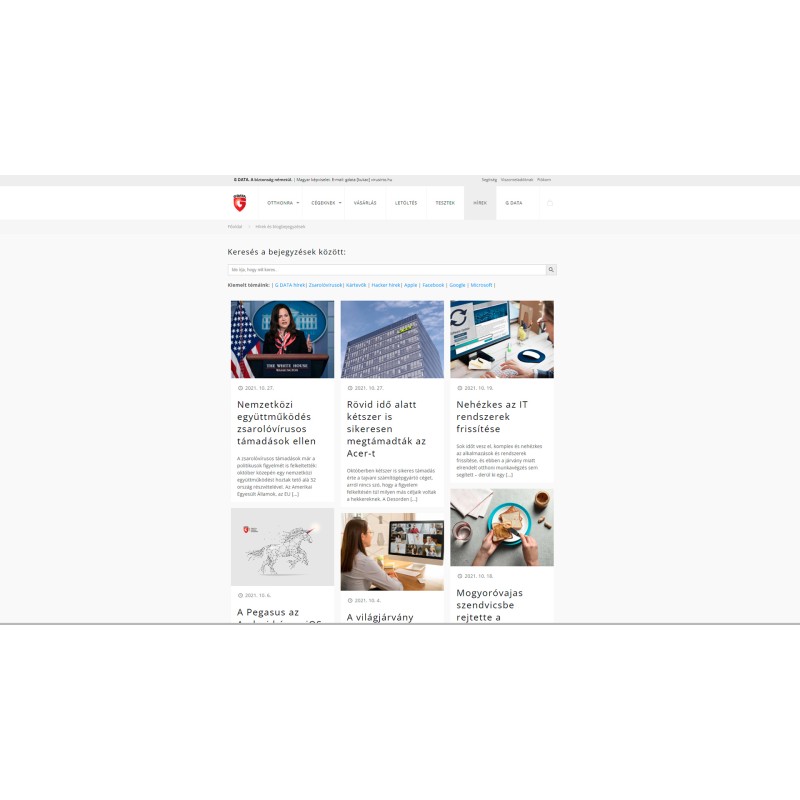Click the Segítség link in the top bar

click(489, 180)
